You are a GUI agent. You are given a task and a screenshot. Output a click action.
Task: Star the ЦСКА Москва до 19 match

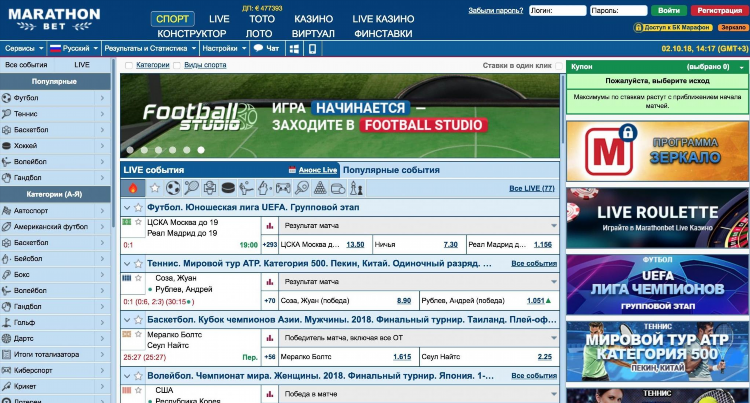click(138, 222)
